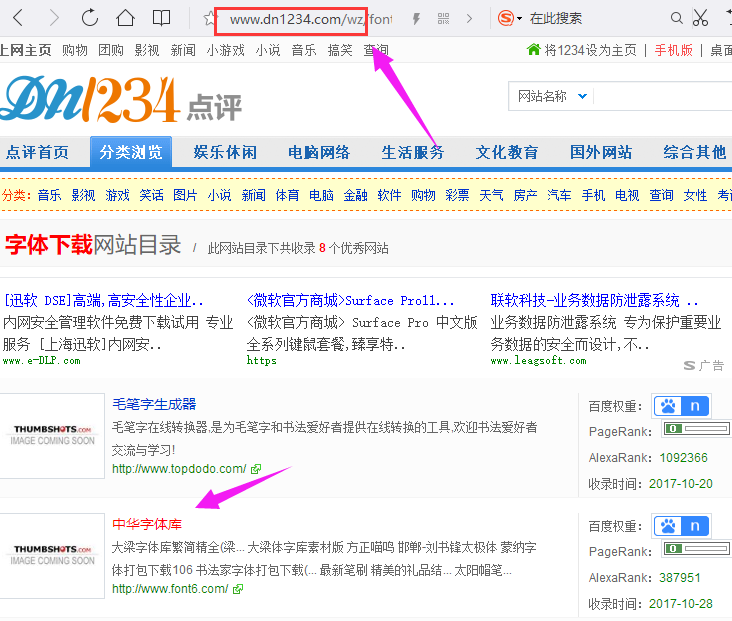Click the browser forward arrow
The height and width of the screenshot is (621, 732).
click(54, 18)
